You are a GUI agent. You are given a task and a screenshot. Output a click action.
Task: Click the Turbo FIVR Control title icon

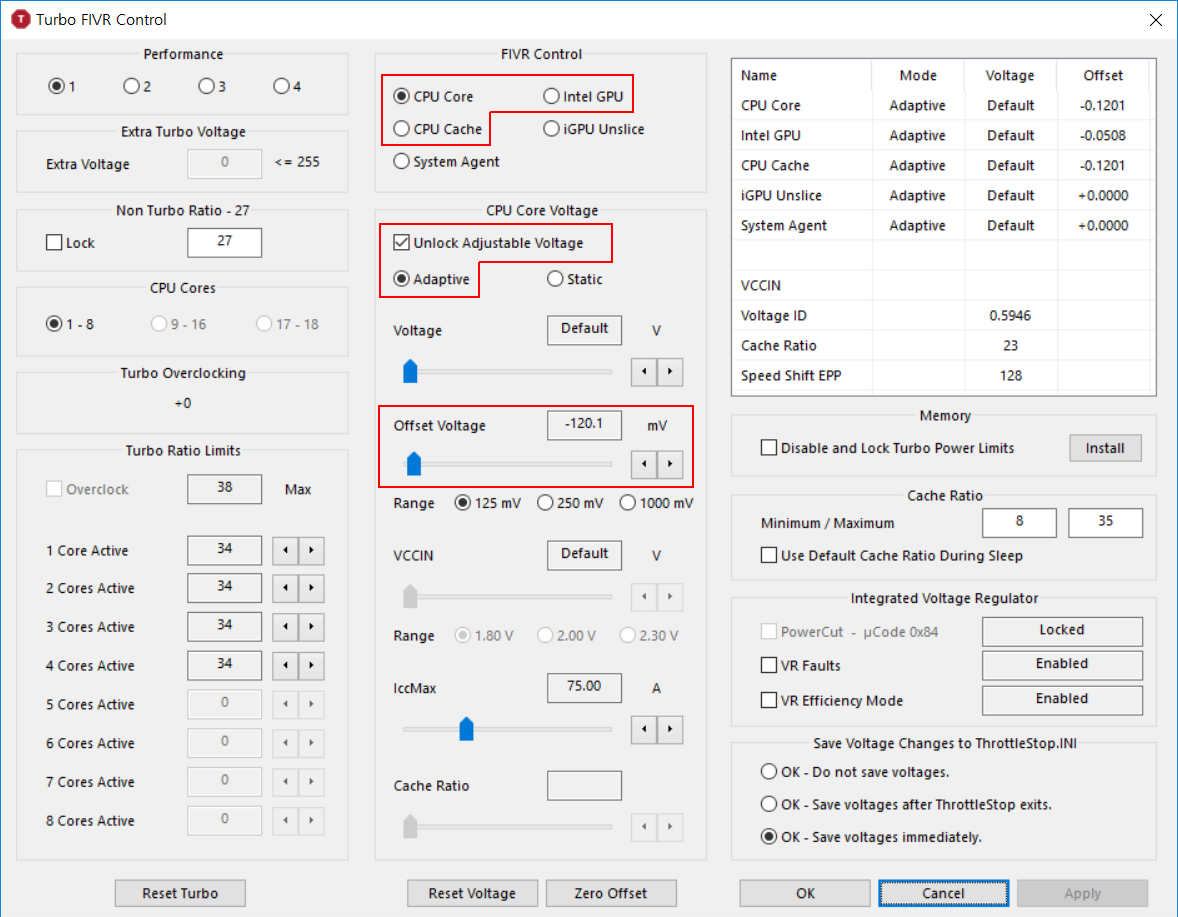(20, 20)
